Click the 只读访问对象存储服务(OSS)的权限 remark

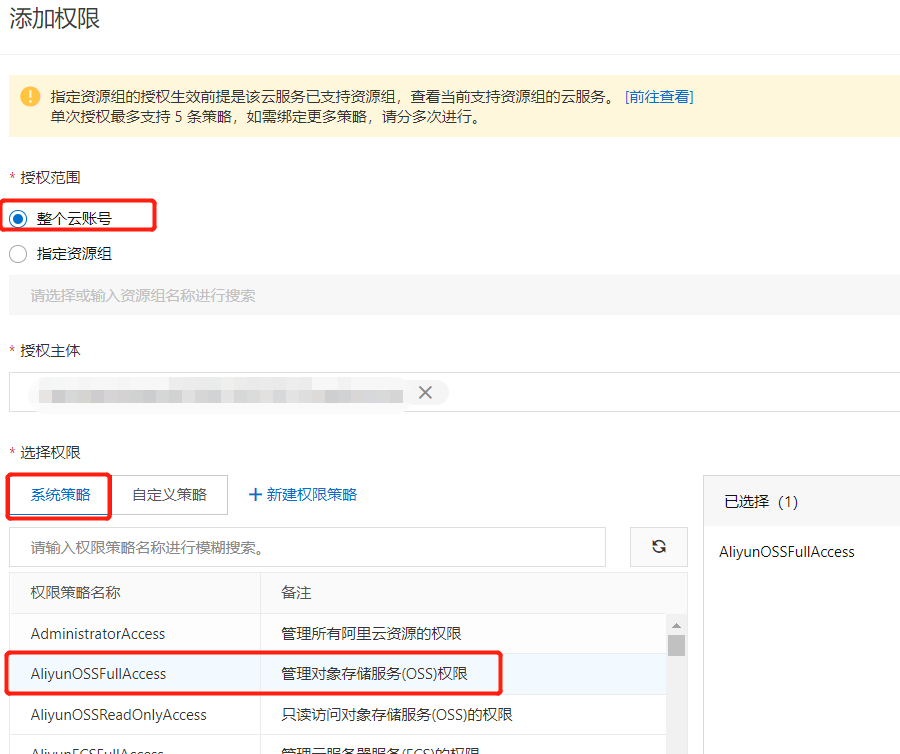click(x=397, y=714)
